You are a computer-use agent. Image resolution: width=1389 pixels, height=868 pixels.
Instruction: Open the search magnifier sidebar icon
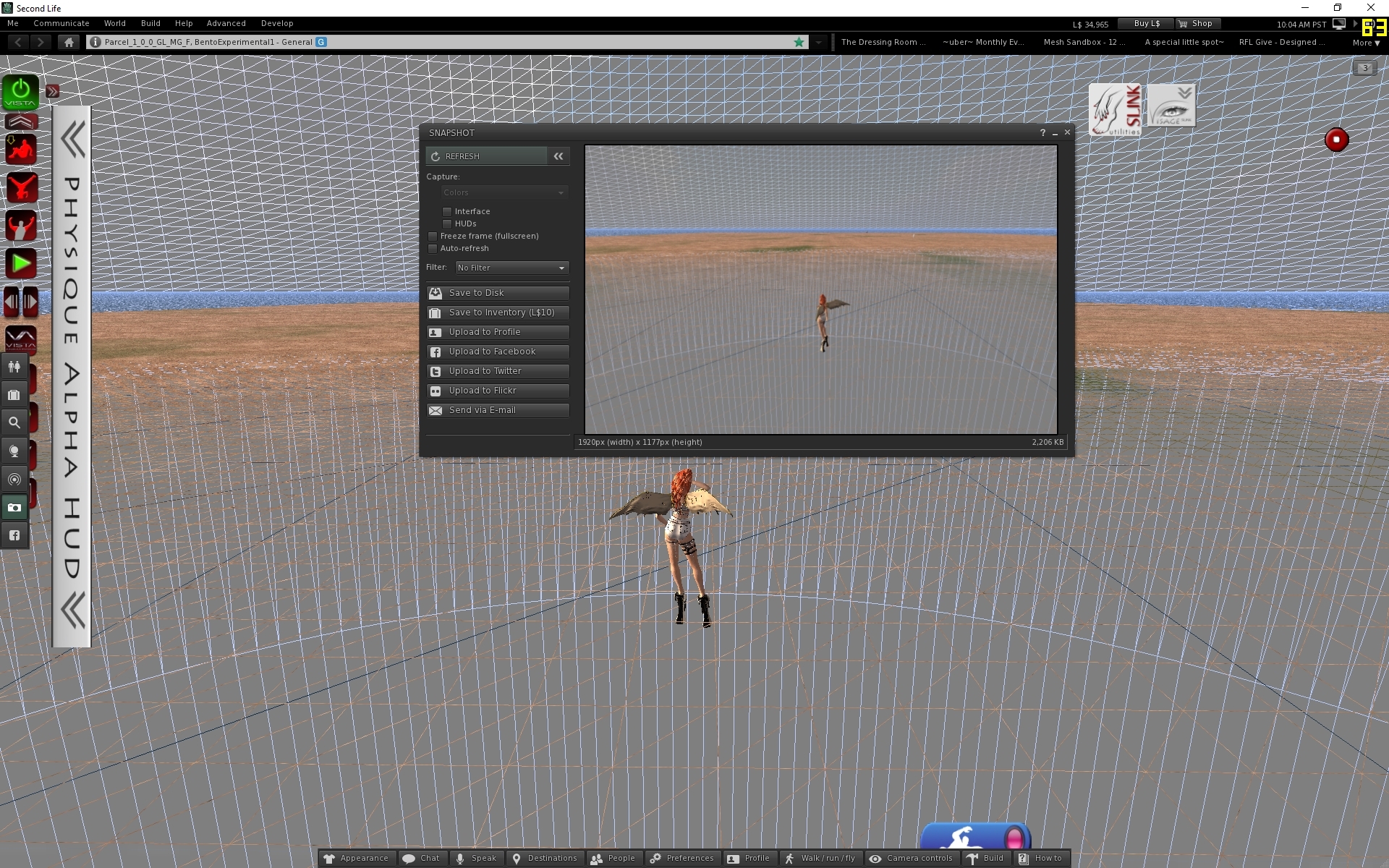coord(14,423)
